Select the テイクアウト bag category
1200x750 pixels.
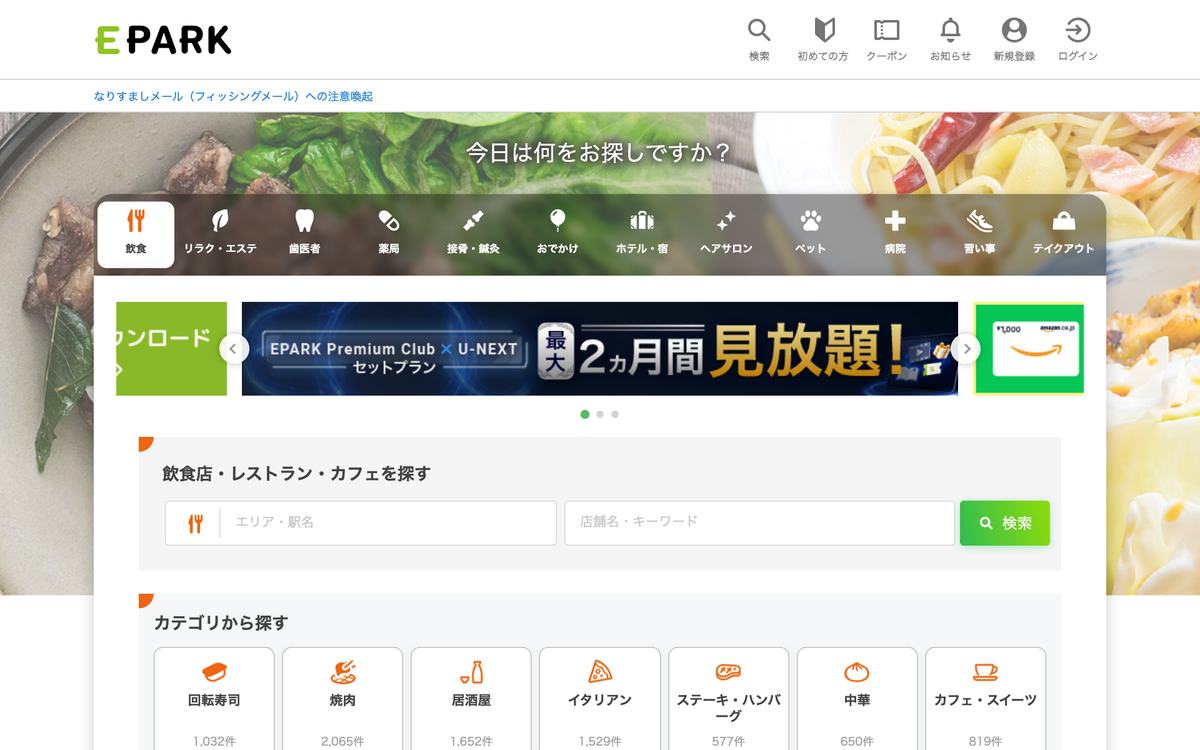(x=1063, y=234)
